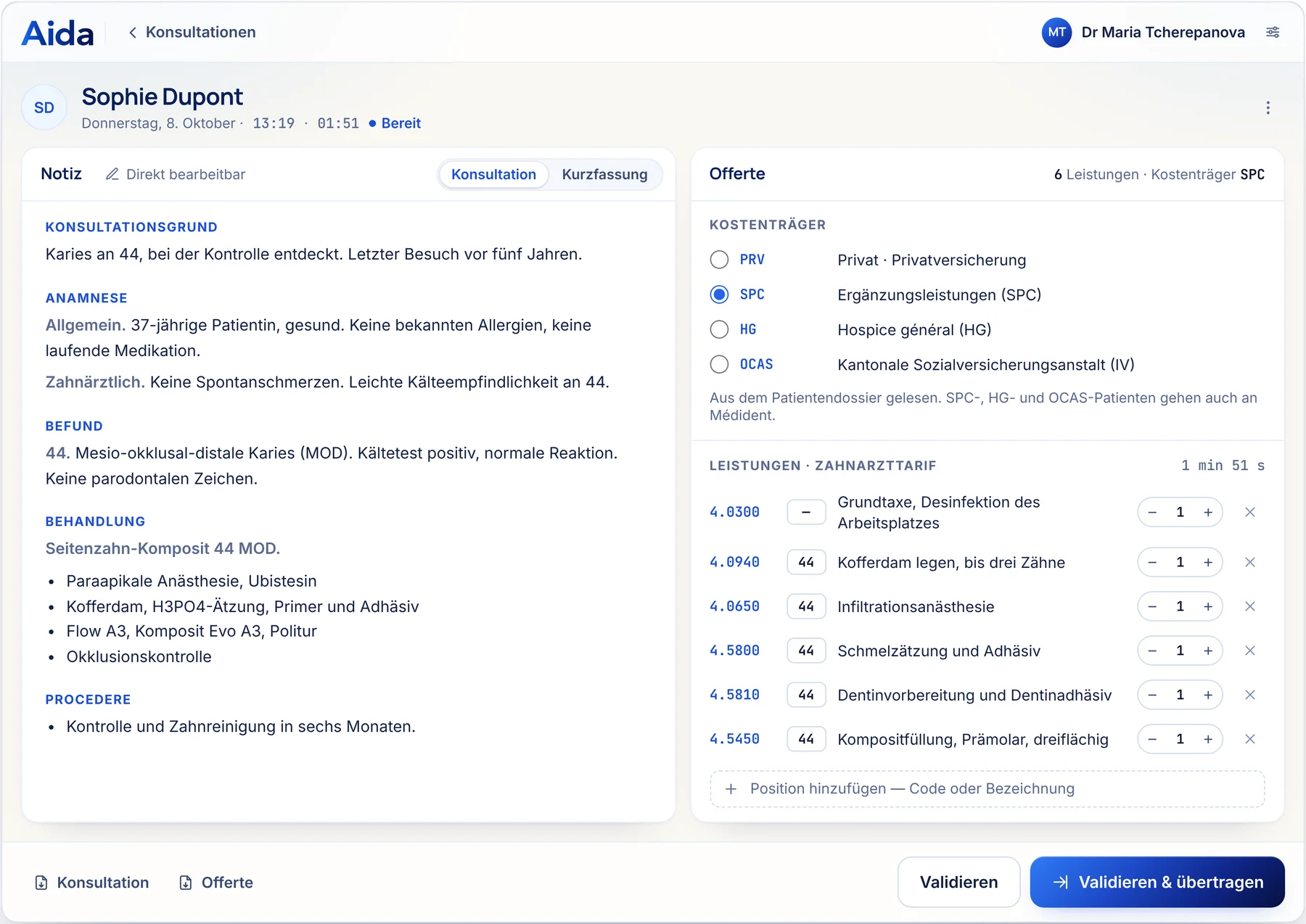Click Validieren & übertragen button
1306x924 pixels.
click(1157, 882)
